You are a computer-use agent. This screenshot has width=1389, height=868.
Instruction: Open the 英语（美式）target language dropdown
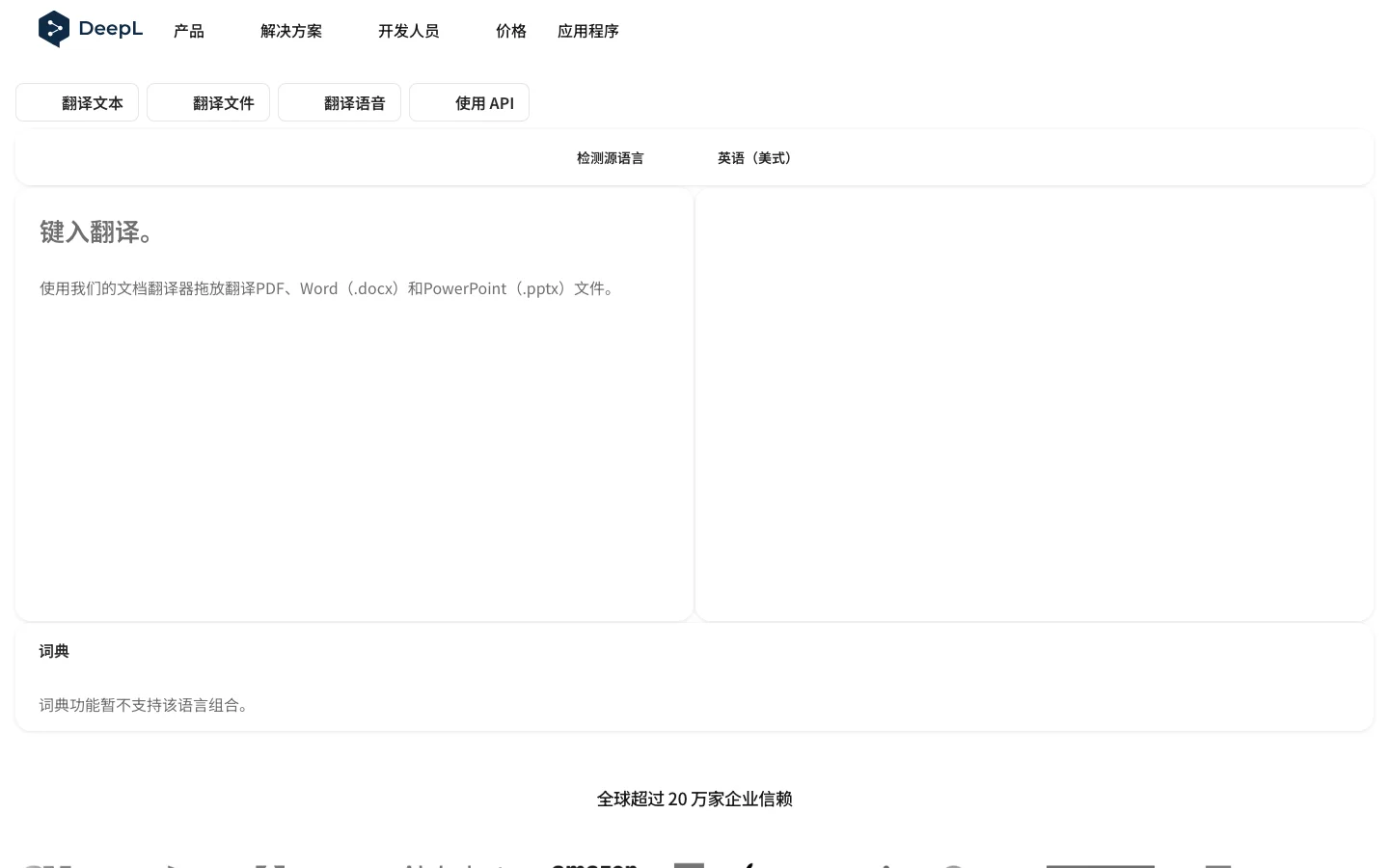pos(757,158)
